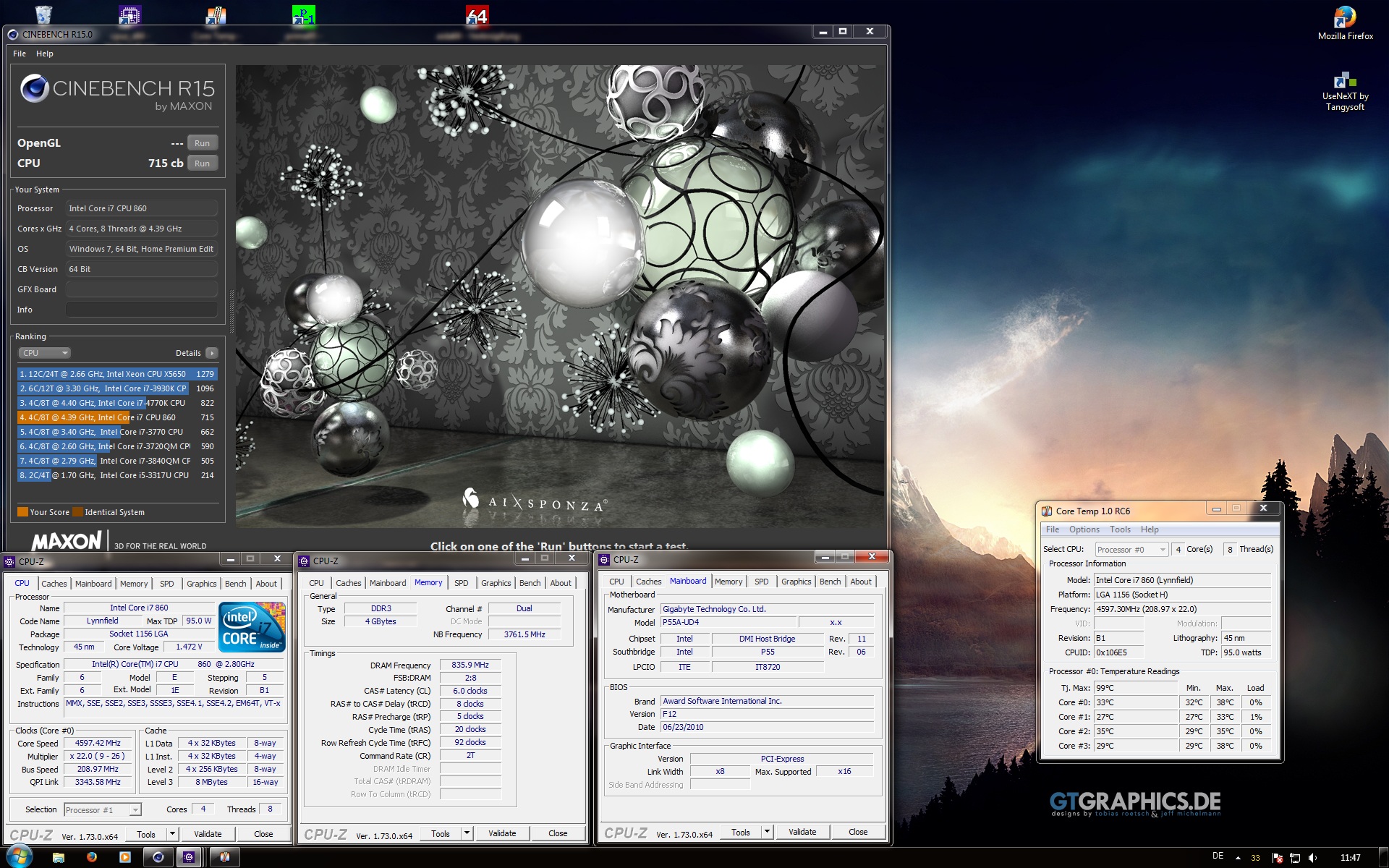This screenshot has height=868, width=1389.
Task: Run the OpenGL benchmark
Action: [x=203, y=143]
